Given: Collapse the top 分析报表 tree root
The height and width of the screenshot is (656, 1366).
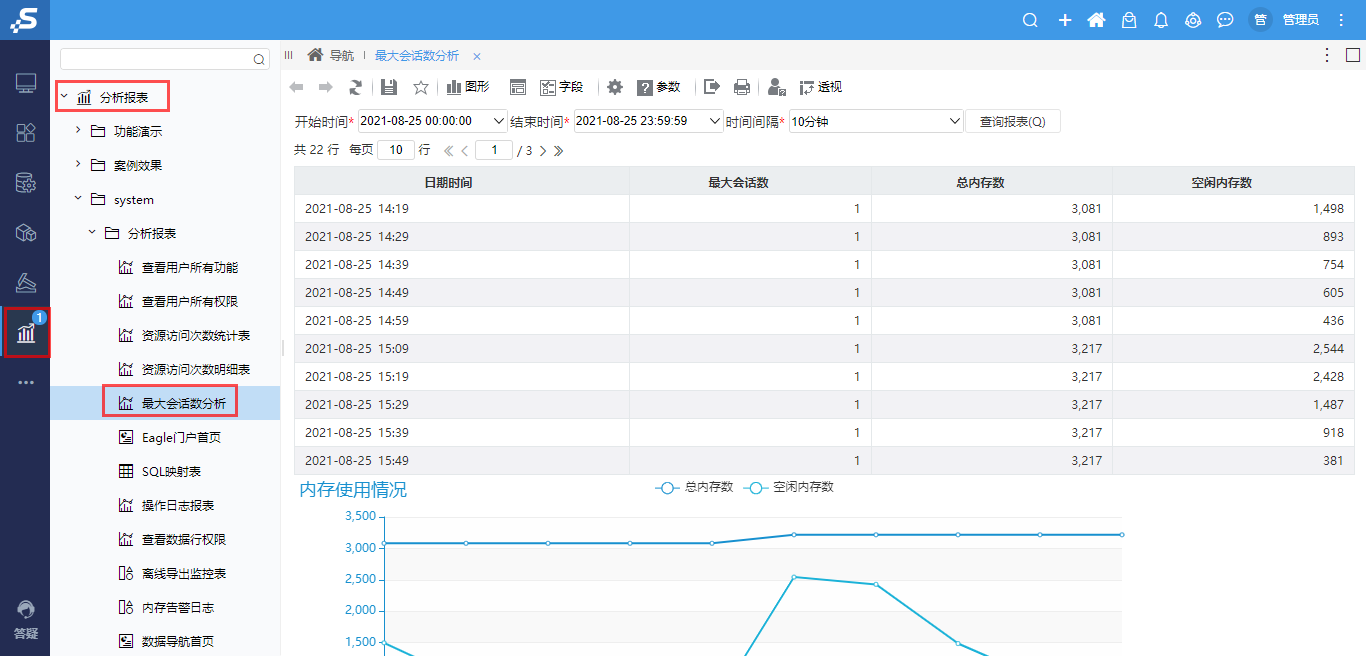Looking at the screenshot, I should [65, 97].
